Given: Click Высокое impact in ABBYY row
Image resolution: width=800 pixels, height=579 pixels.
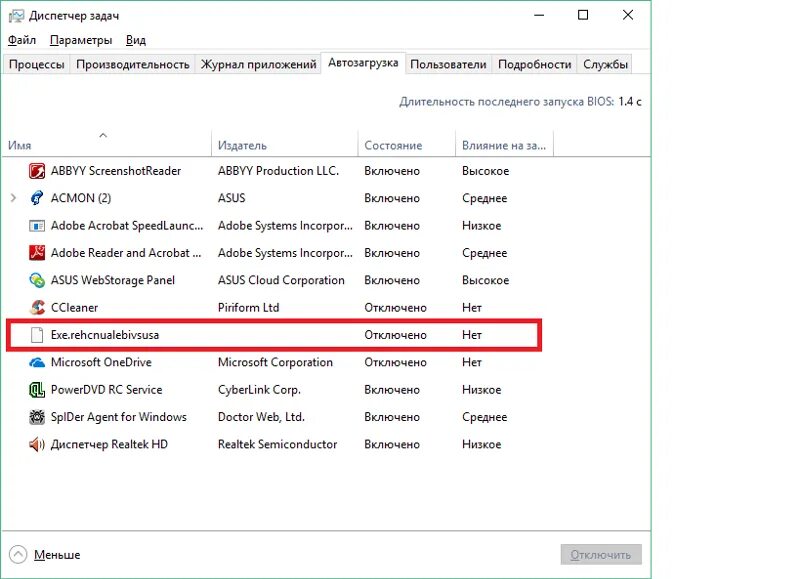Looking at the screenshot, I should tap(486, 171).
